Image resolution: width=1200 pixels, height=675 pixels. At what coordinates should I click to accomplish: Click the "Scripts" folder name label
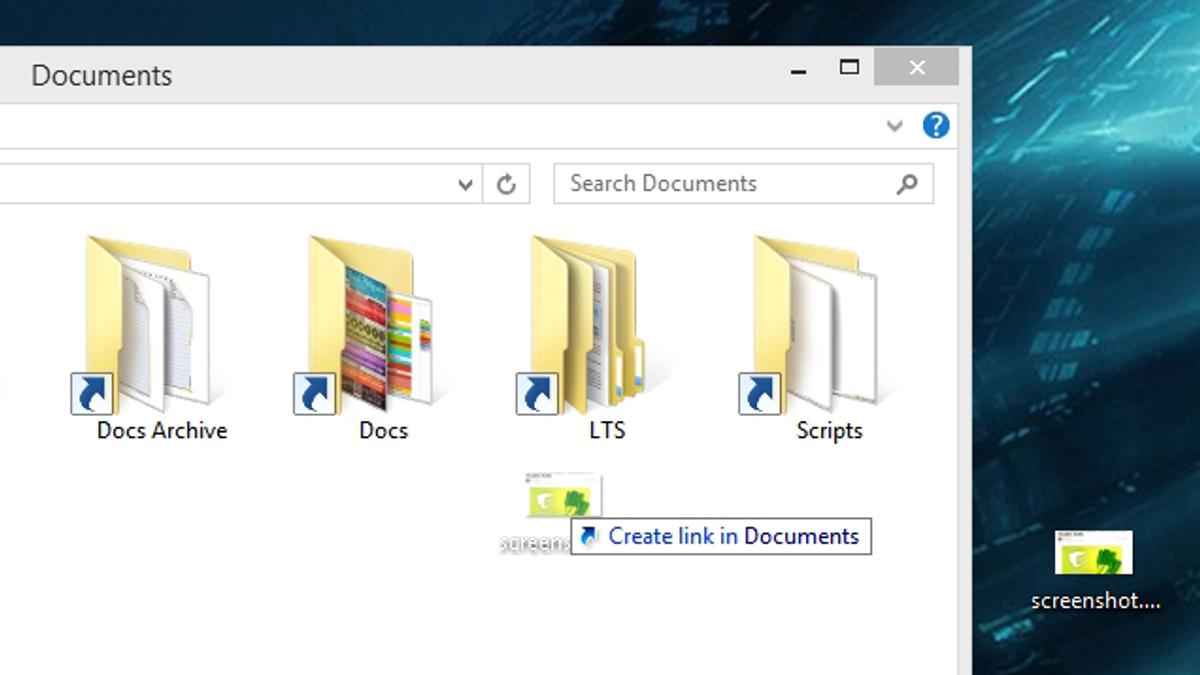tap(829, 431)
